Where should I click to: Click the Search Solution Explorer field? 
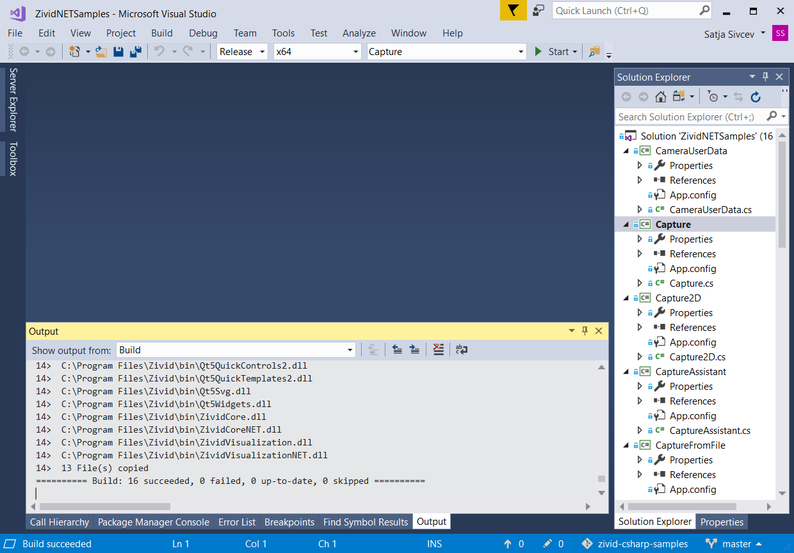coord(690,117)
